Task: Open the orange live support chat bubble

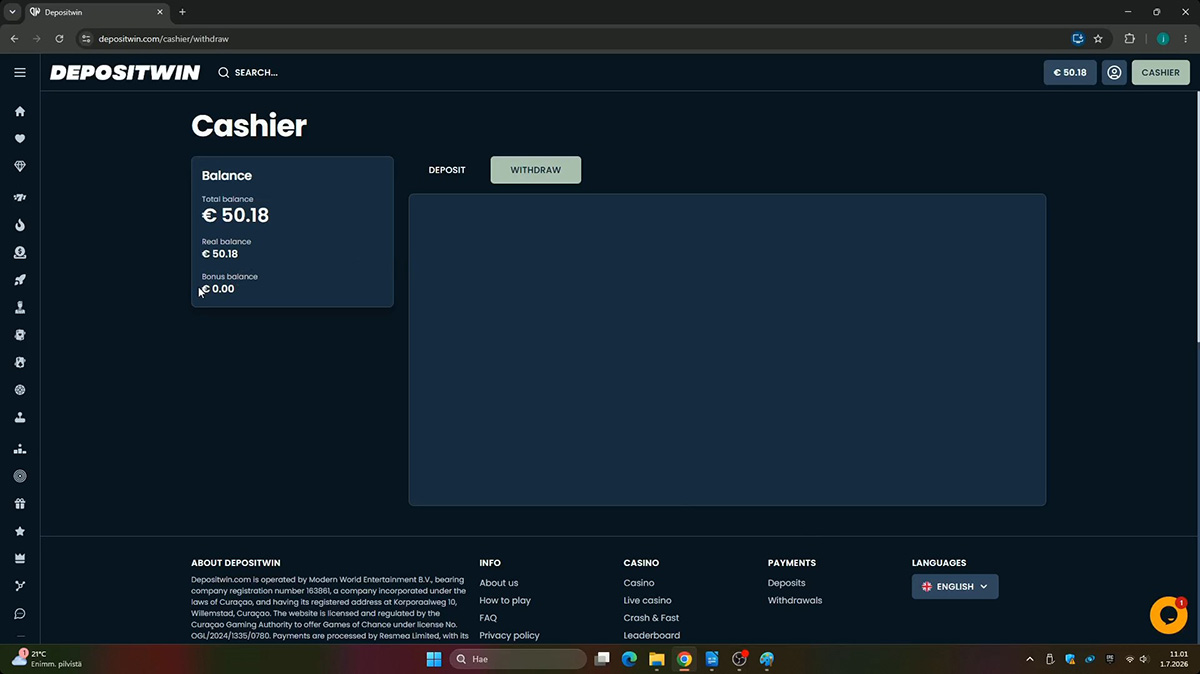Action: click(1168, 615)
